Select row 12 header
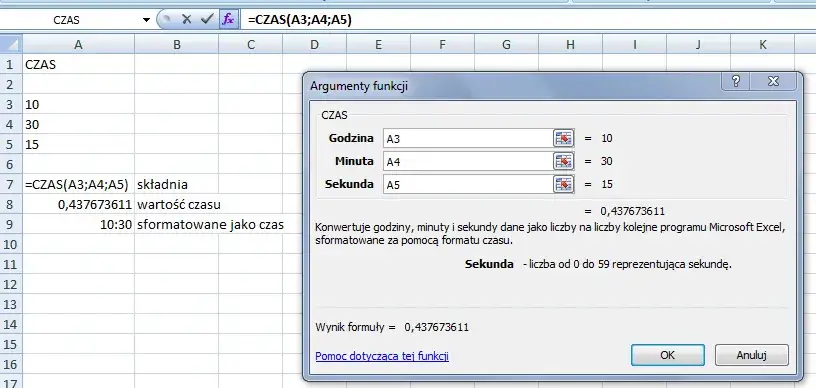Screen dimensions: 816x388 (x=11, y=284)
